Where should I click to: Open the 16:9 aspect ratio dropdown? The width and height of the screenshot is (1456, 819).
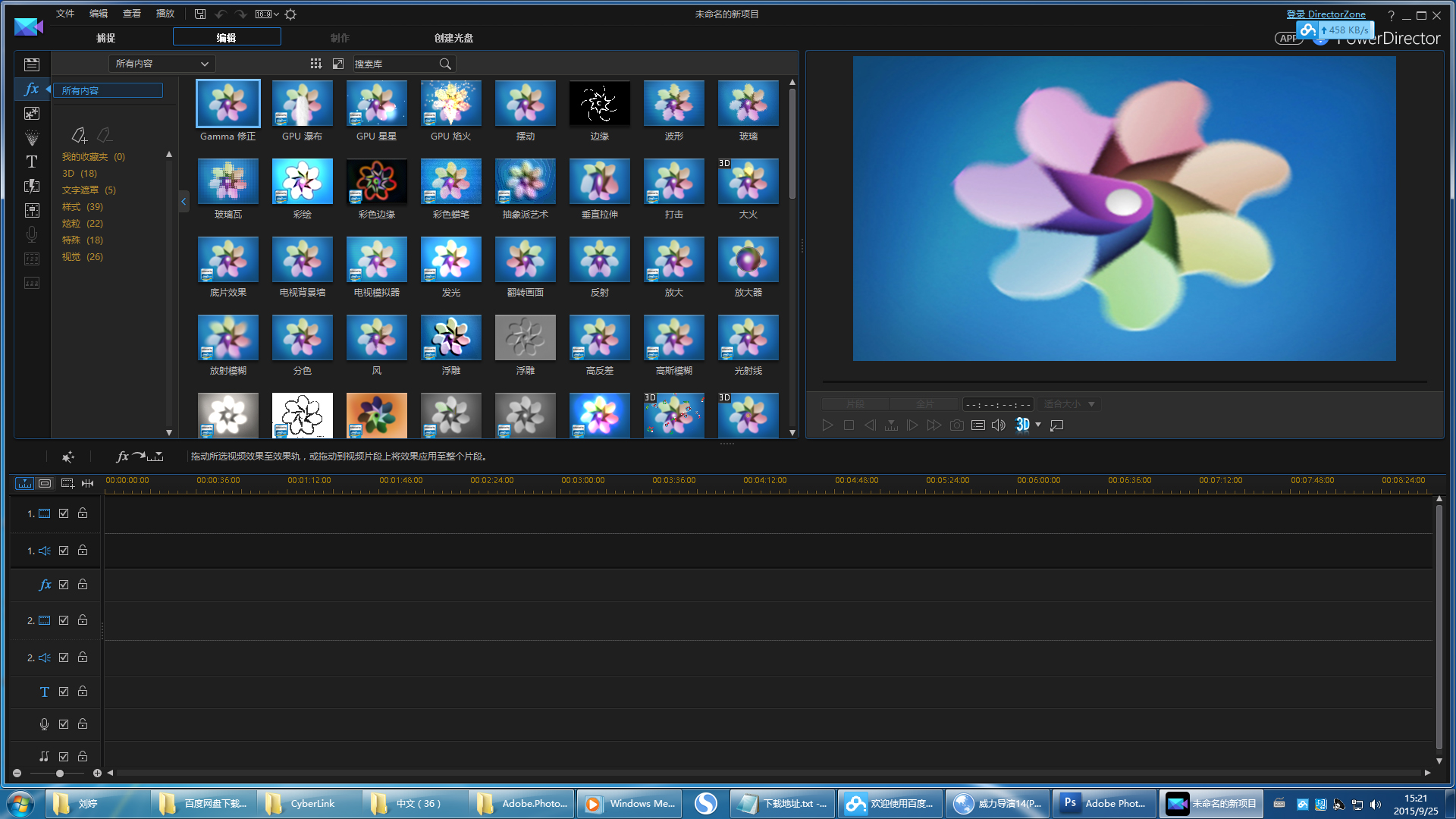tap(267, 14)
